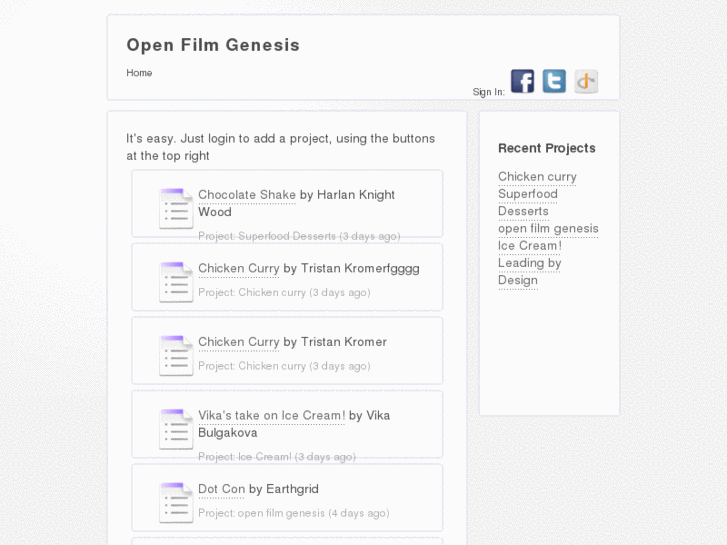The height and width of the screenshot is (545, 727).
Task: Click the Recent Projects heading
Action: point(547,148)
